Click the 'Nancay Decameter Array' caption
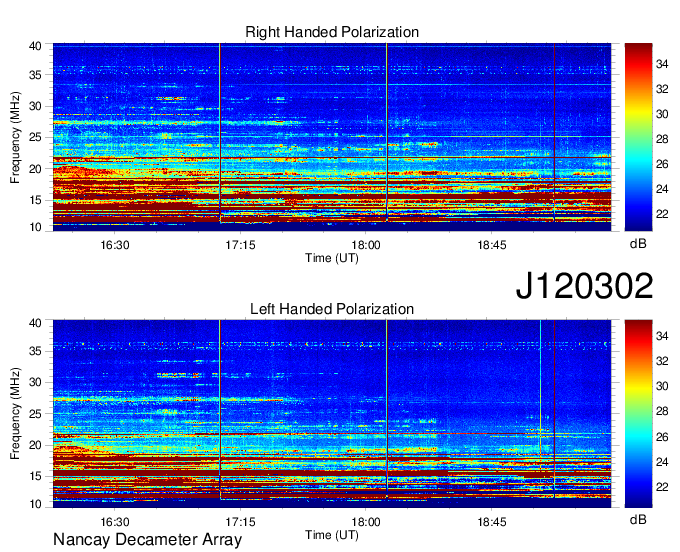Viewport: 680px width, 552px height. point(147,540)
